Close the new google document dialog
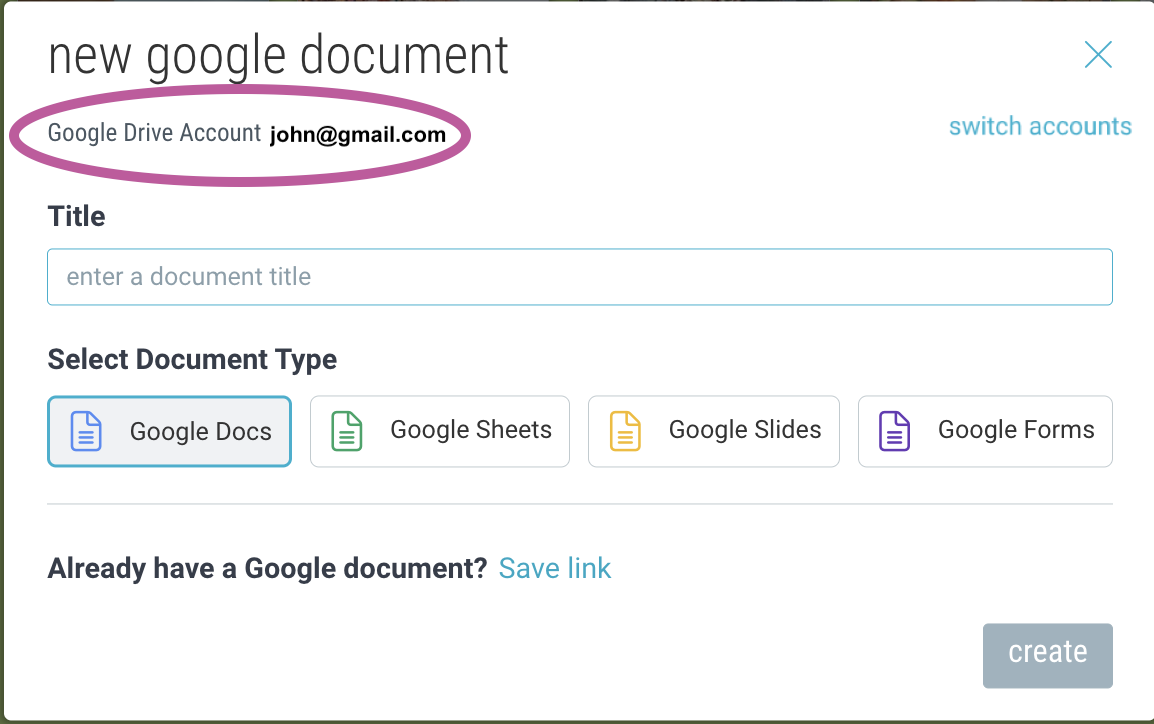The height and width of the screenshot is (724, 1154). [x=1098, y=54]
